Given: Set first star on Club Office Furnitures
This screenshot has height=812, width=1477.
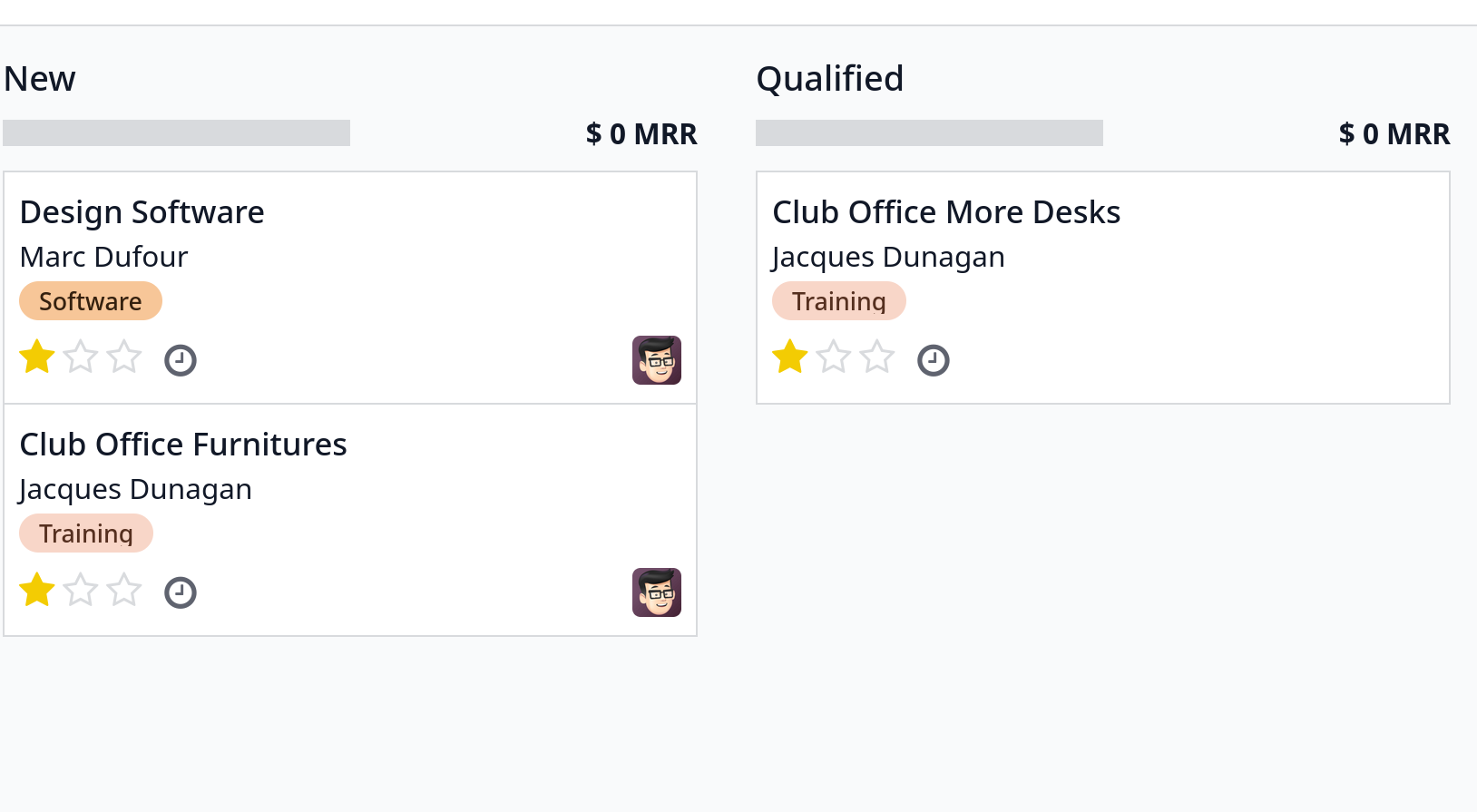Looking at the screenshot, I should coord(37,589).
